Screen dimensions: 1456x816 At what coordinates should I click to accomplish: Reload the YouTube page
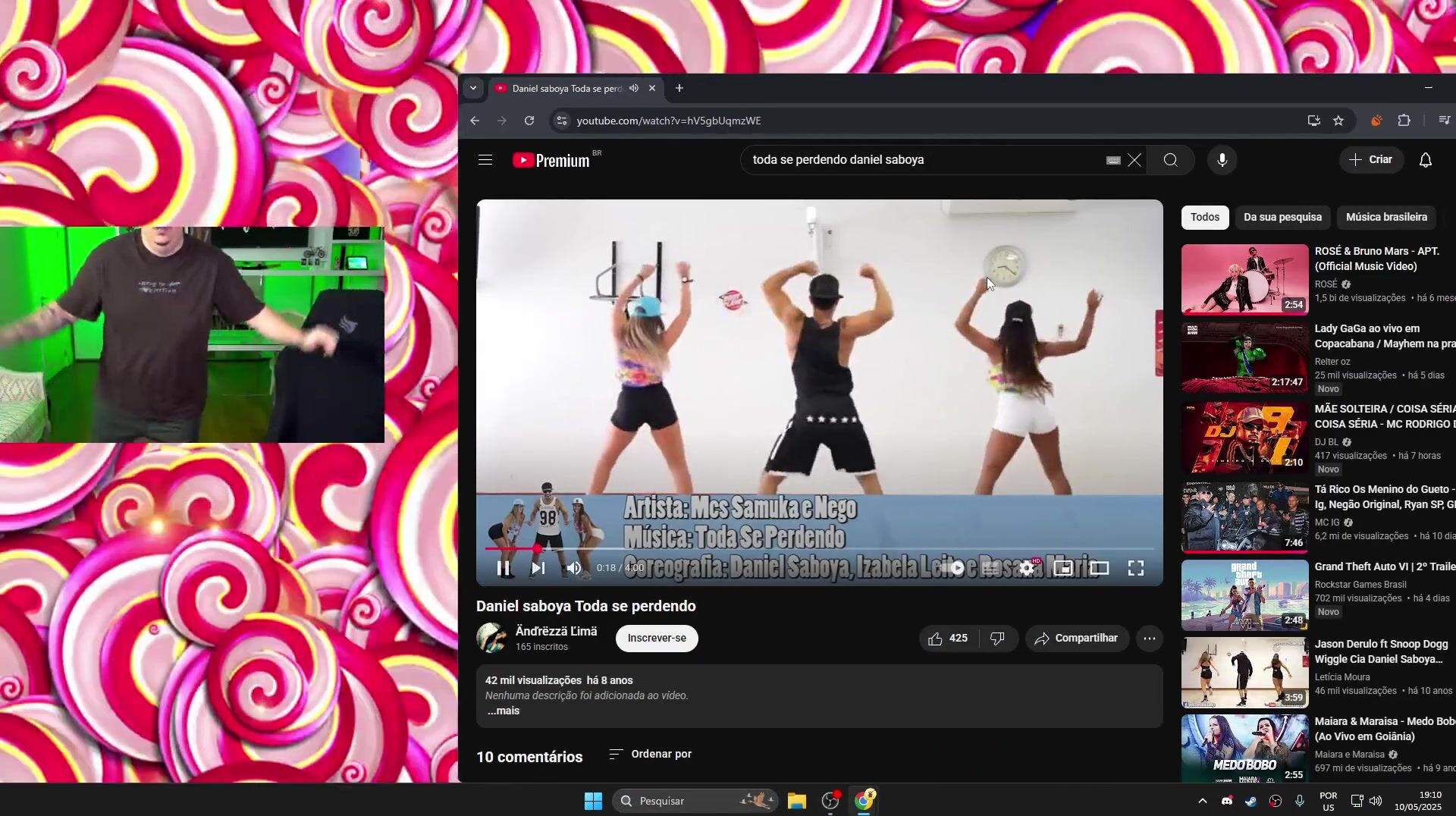pos(529,121)
